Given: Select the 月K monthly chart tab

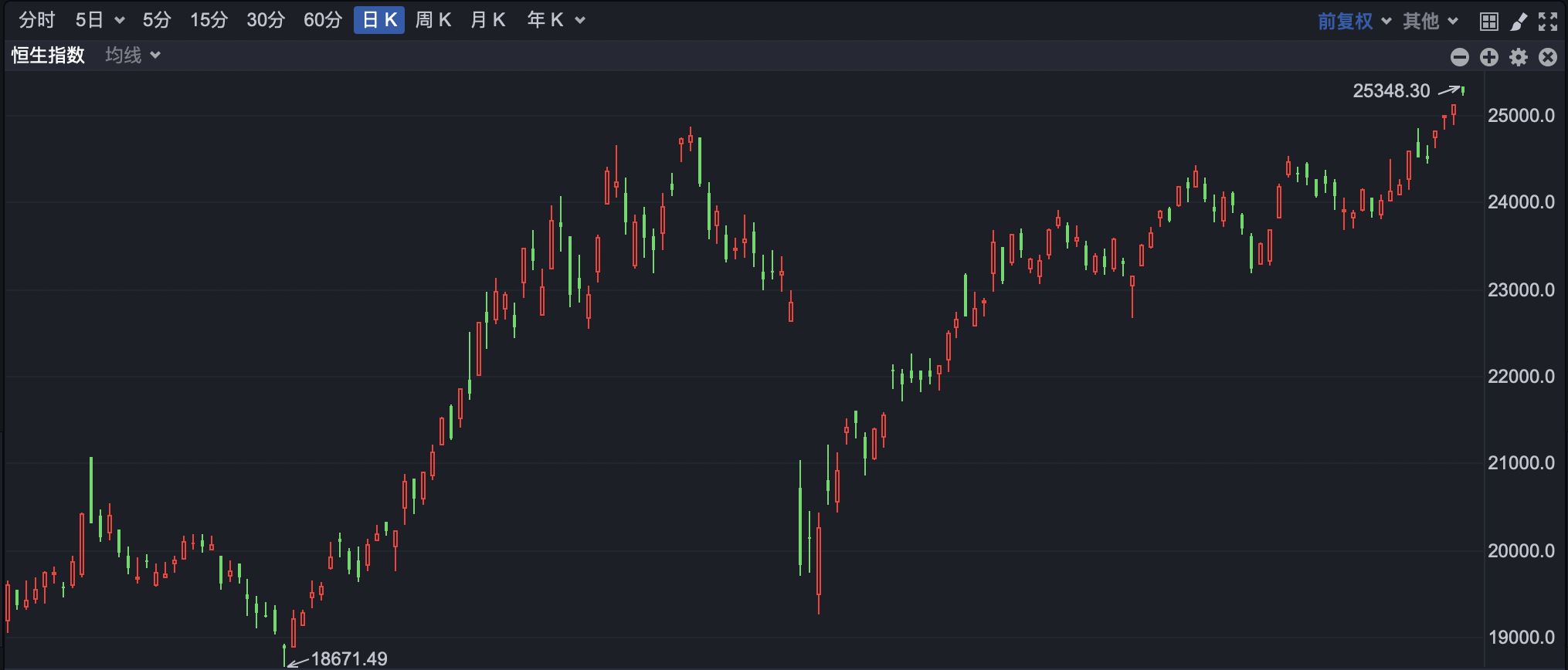Looking at the screenshot, I should pos(487,20).
